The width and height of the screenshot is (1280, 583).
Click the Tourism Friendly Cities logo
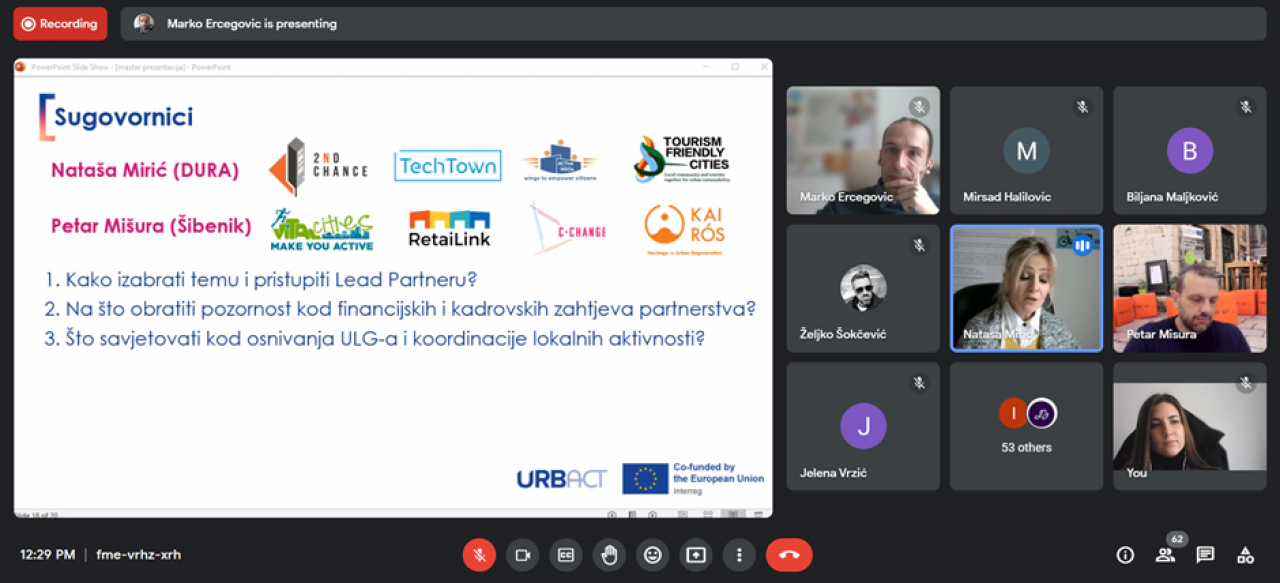tap(682, 160)
